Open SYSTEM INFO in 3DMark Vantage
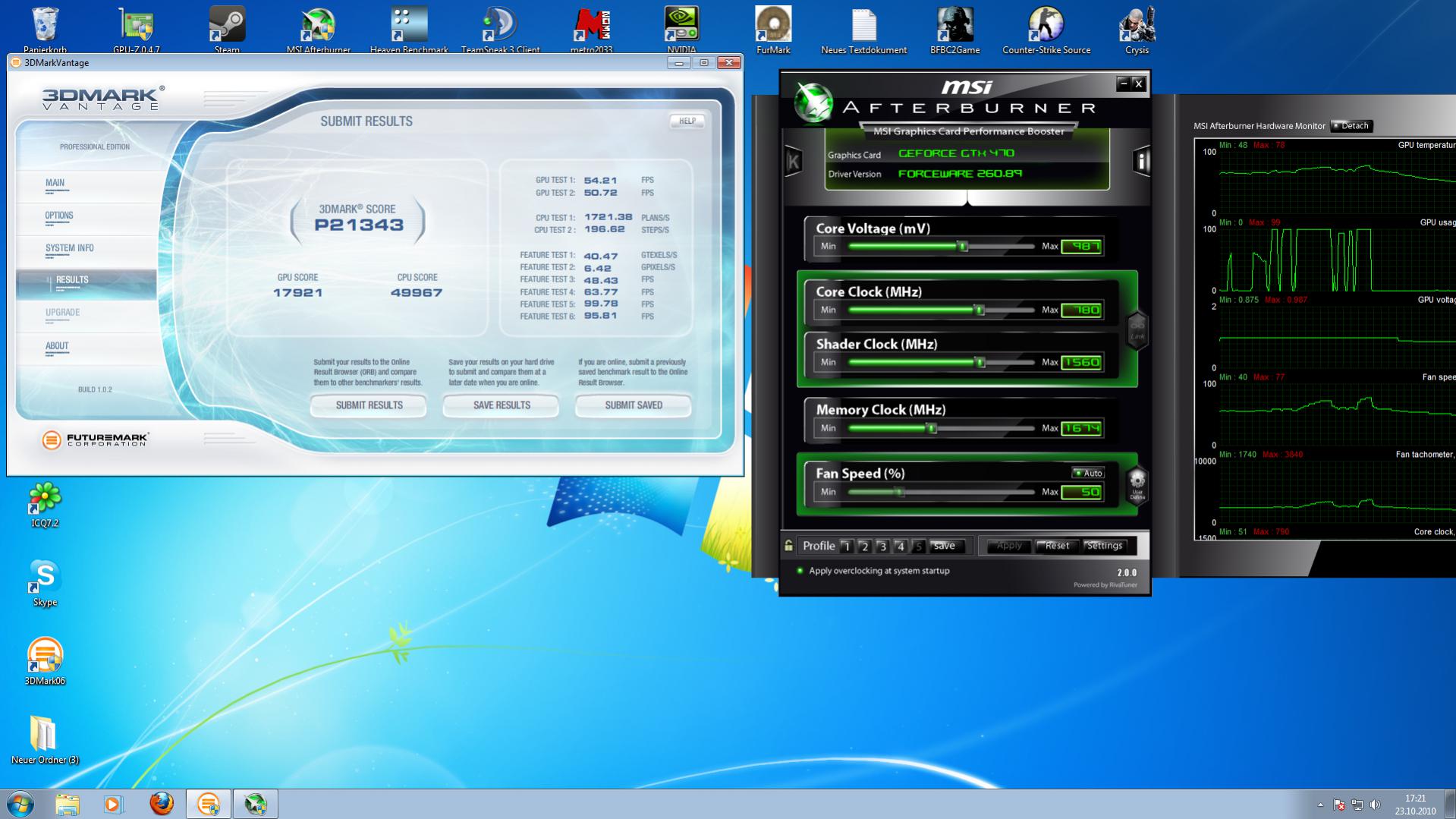1456x819 pixels. pyautogui.click(x=70, y=248)
